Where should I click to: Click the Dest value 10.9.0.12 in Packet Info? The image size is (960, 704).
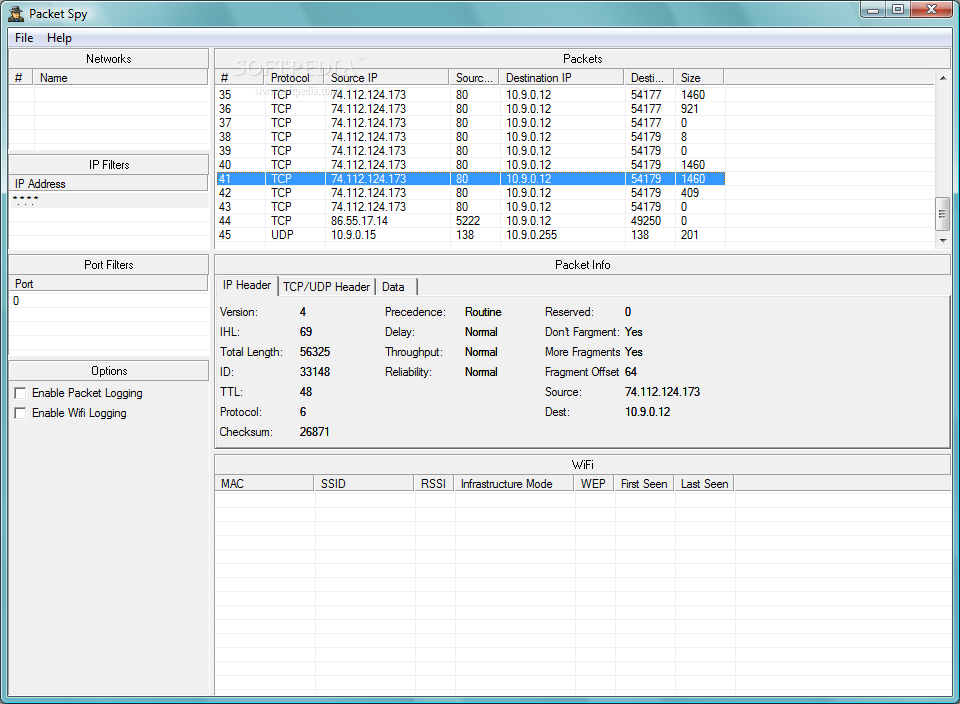point(648,412)
